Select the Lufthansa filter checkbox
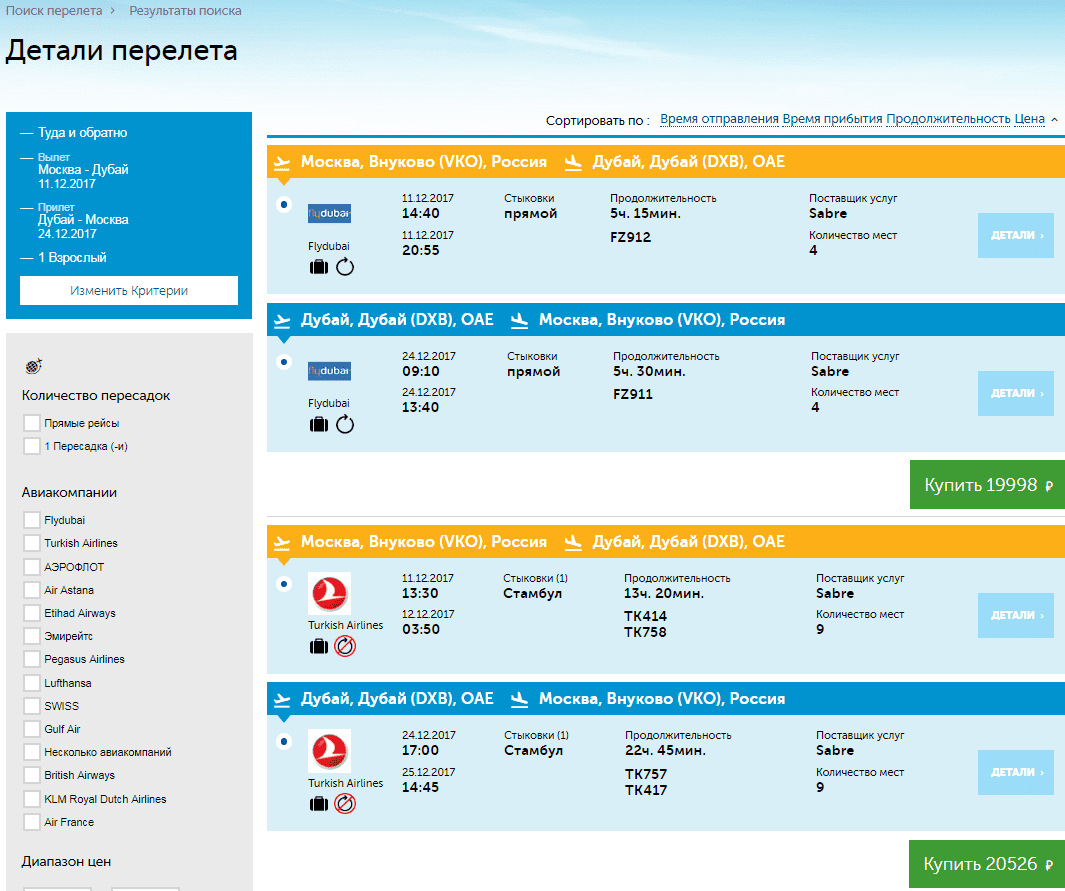Image resolution: width=1065 pixels, height=891 pixels. [x=31, y=683]
